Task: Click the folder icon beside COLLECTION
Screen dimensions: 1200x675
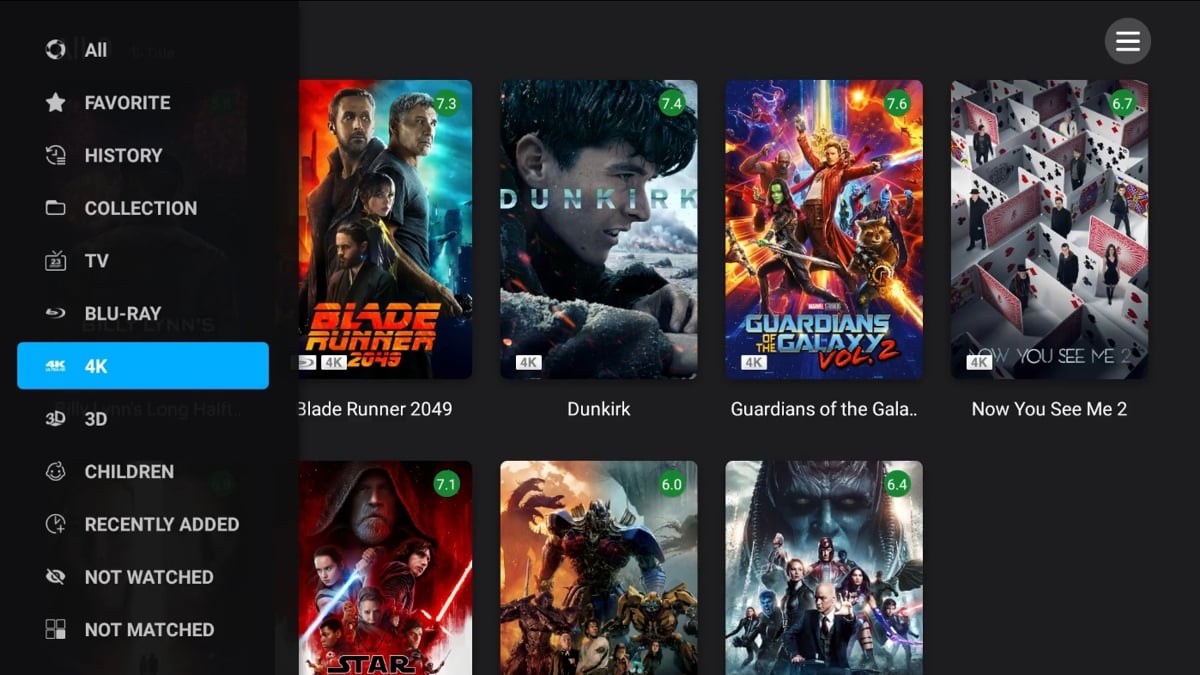Action: [x=56, y=208]
